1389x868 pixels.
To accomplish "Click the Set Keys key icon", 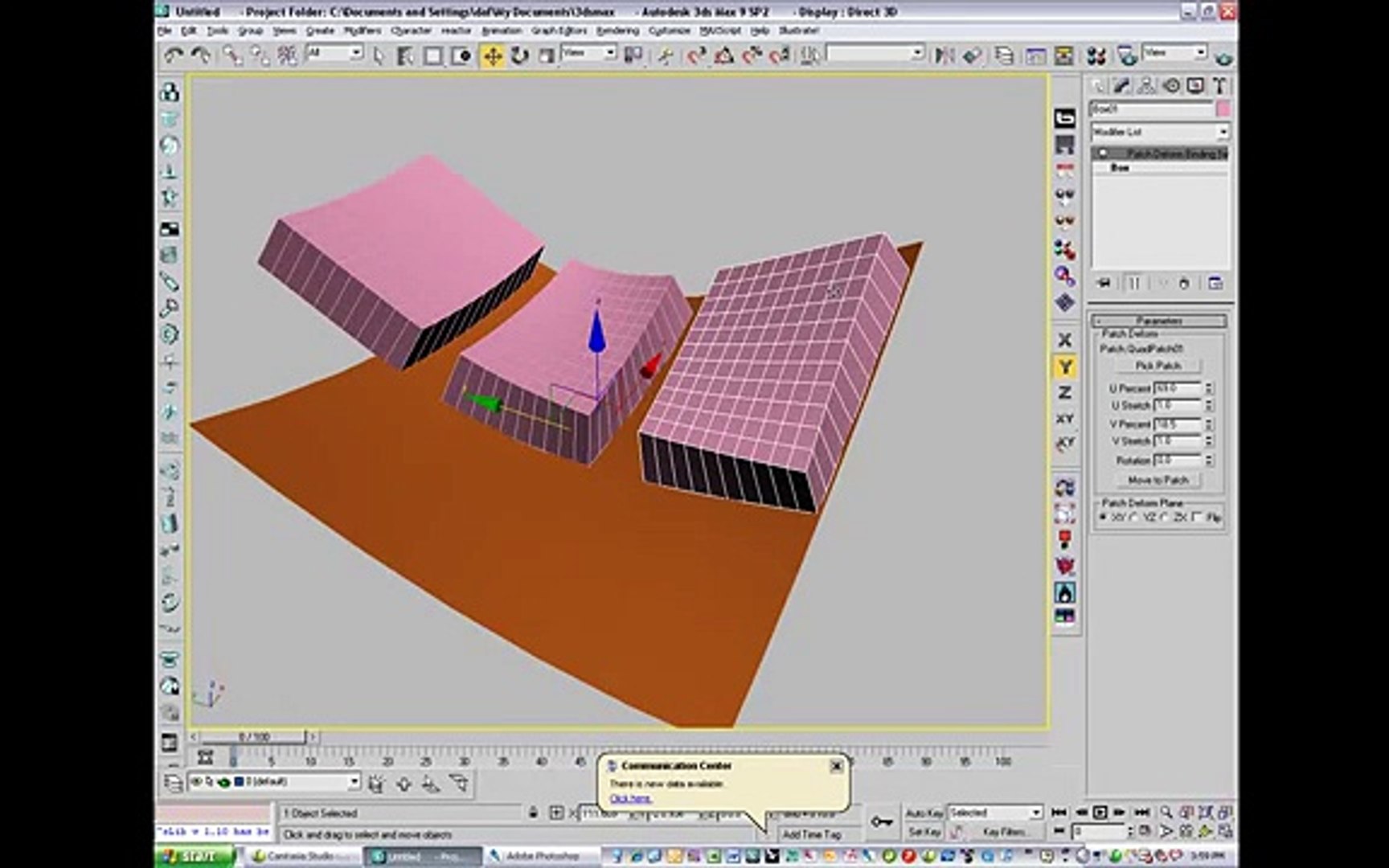I will (x=881, y=821).
